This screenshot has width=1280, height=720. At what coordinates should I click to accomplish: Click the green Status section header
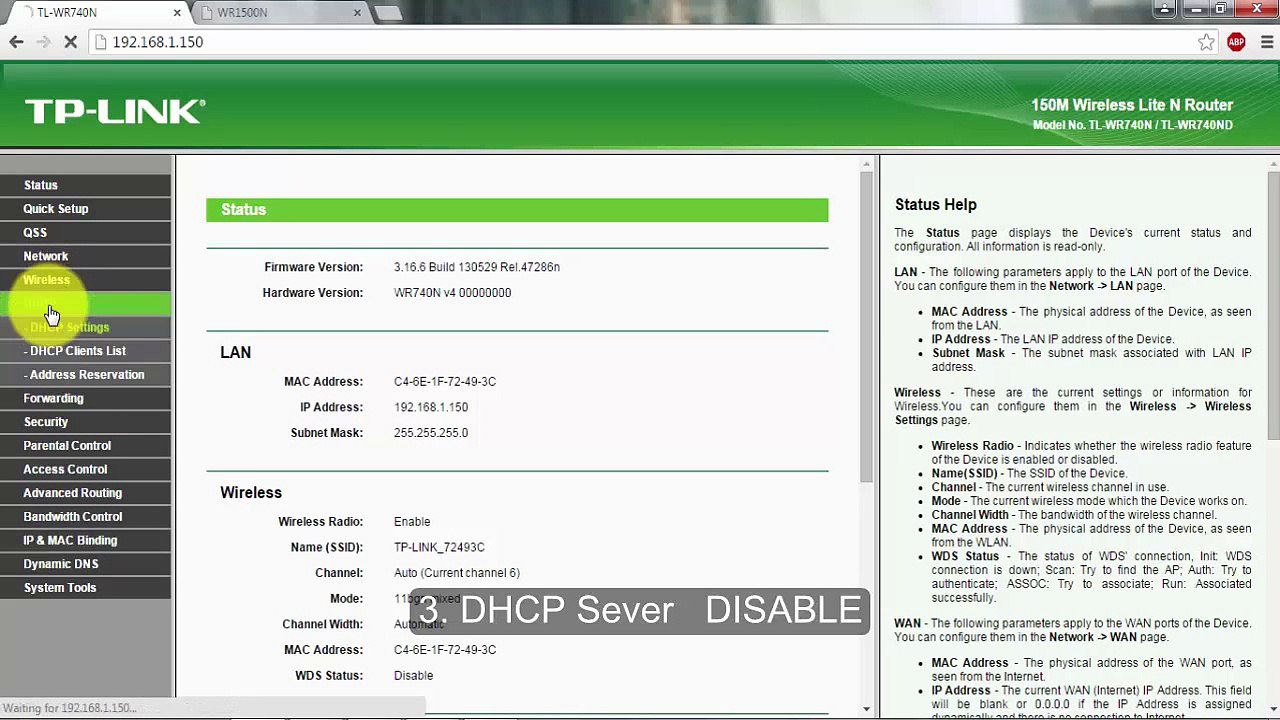click(x=517, y=210)
